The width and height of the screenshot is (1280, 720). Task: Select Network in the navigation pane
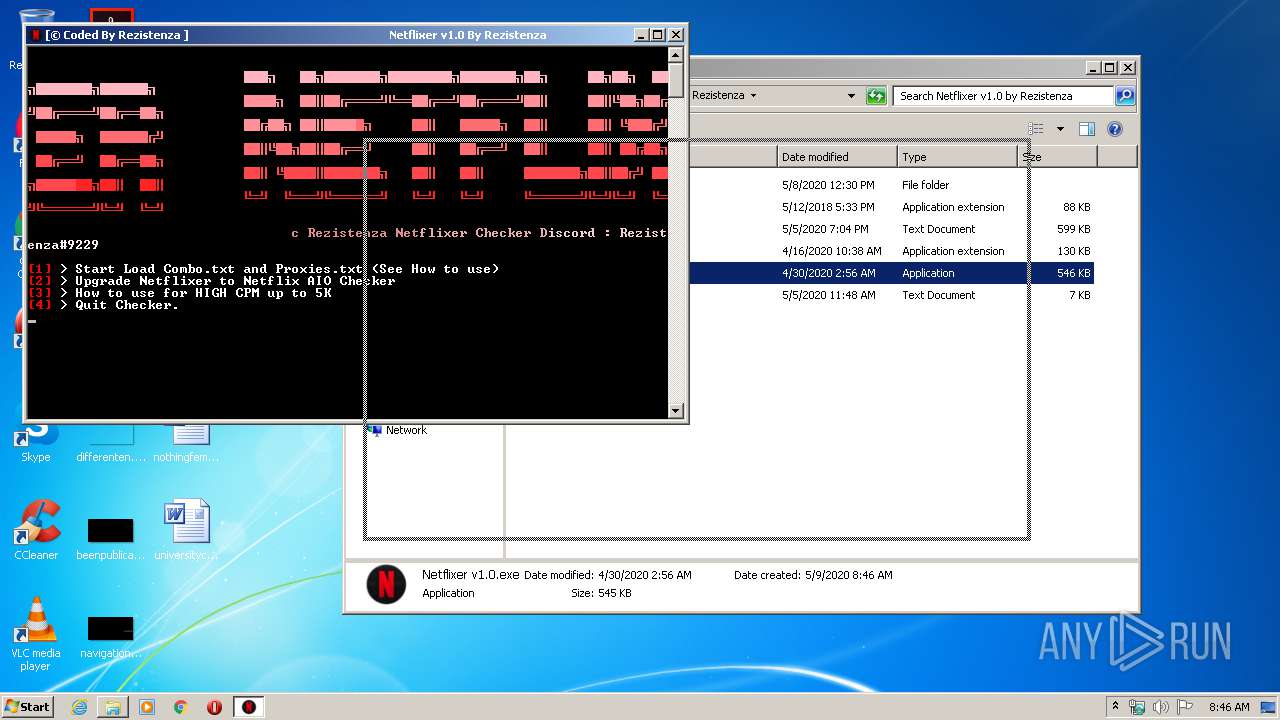pos(406,430)
